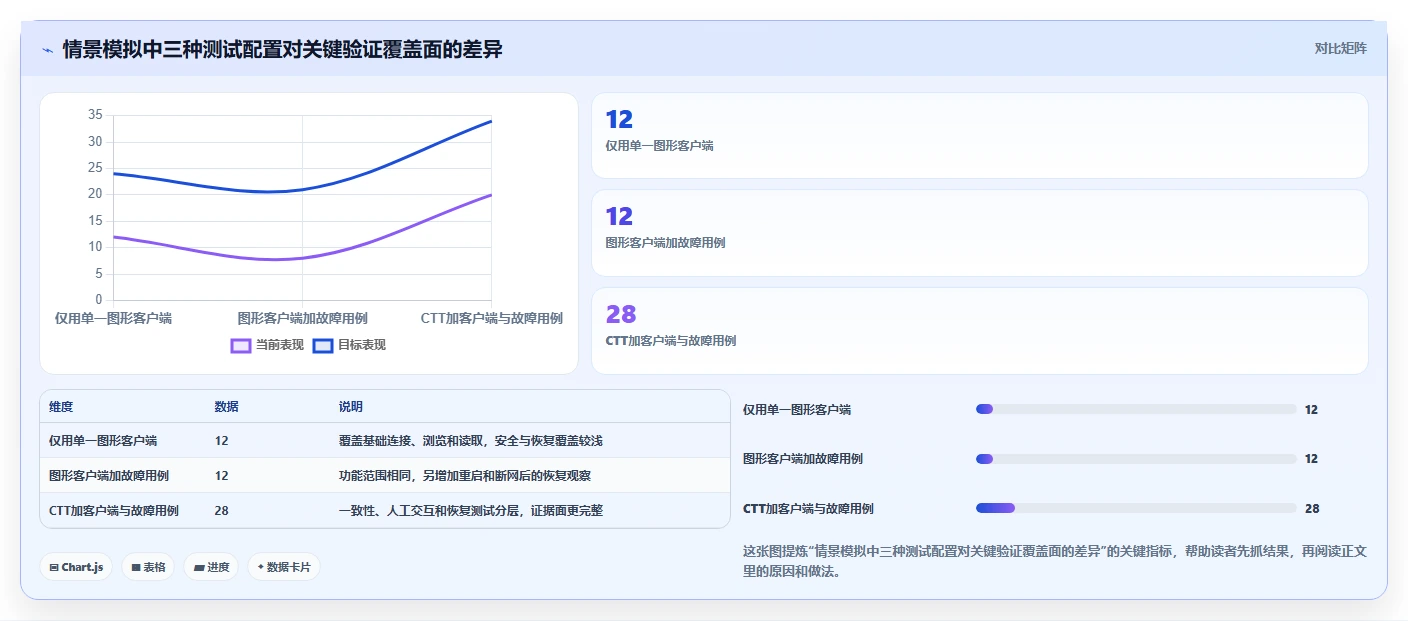Click the x-axis label 图形客户端加故障用例
Viewport: 1408px width, 621px height.
(302, 319)
